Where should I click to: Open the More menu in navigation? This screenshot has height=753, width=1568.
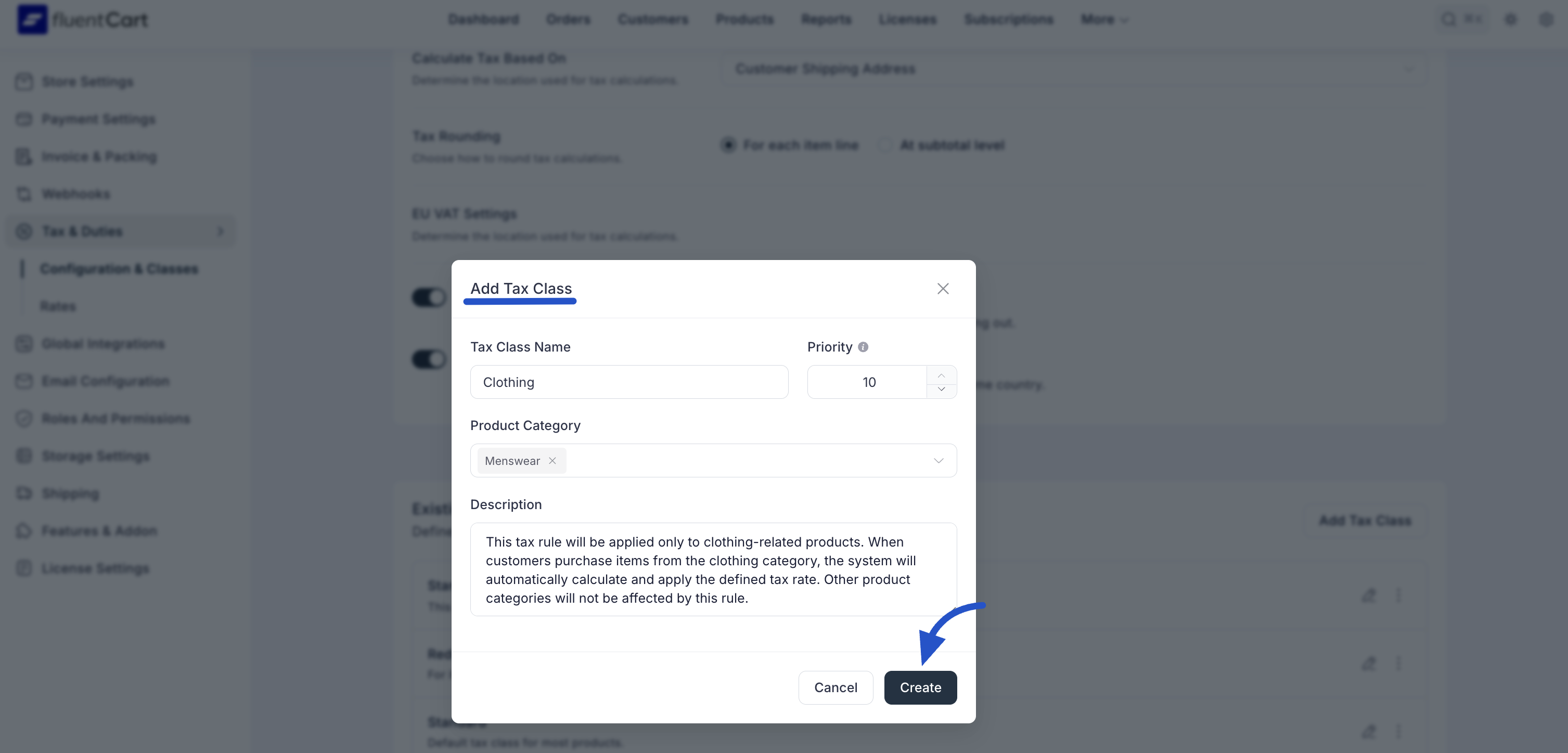click(x=1104, y=19)
